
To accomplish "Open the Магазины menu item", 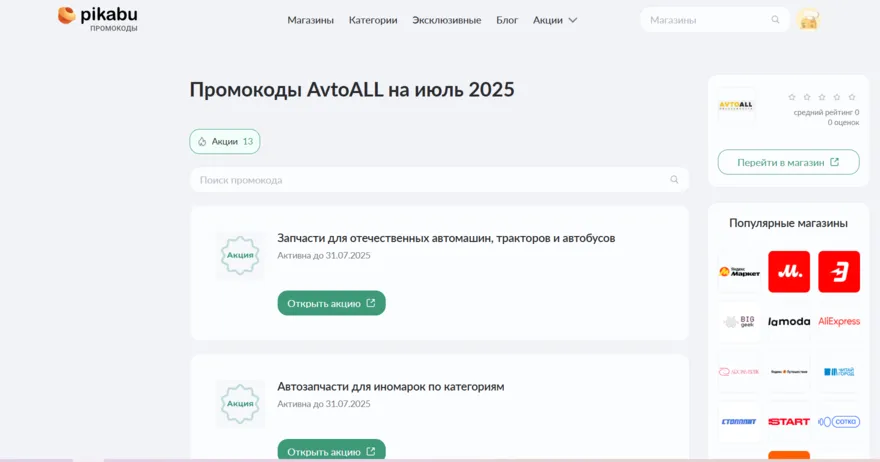I will coord(310,20).
